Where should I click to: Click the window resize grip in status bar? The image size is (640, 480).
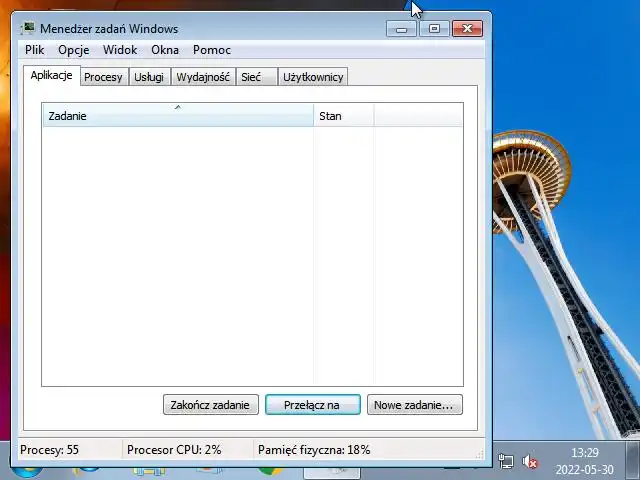pyautogui.click(x=480, y=454)
